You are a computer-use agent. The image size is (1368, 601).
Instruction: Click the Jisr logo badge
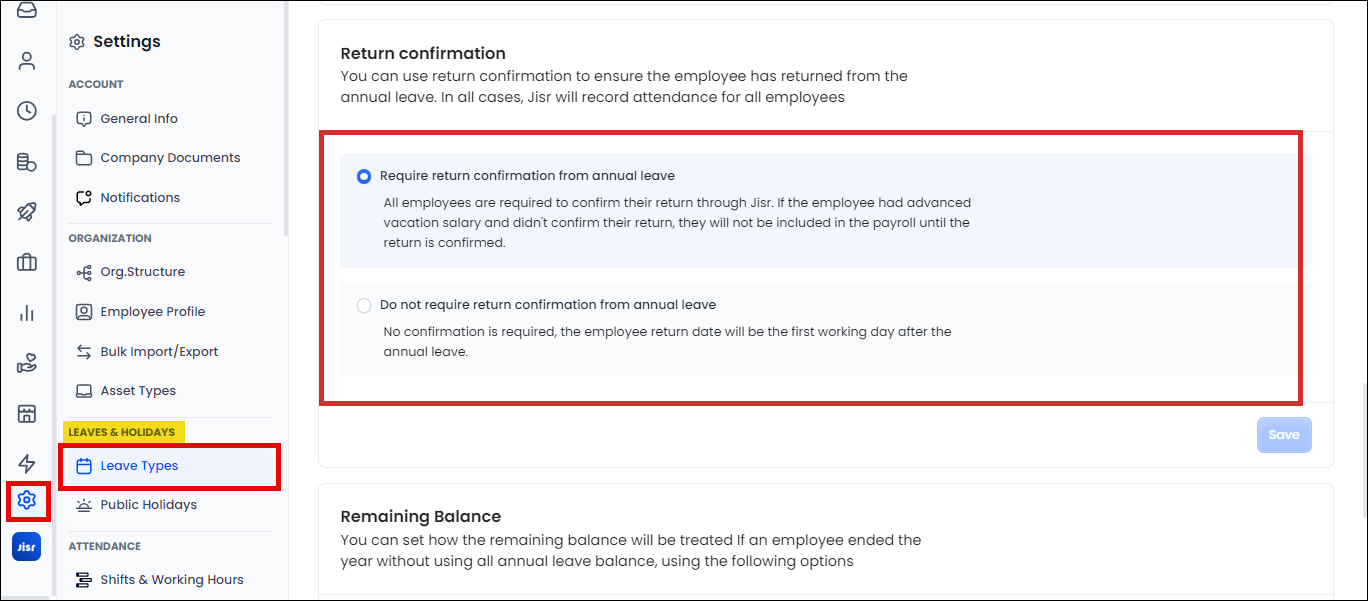27,547
